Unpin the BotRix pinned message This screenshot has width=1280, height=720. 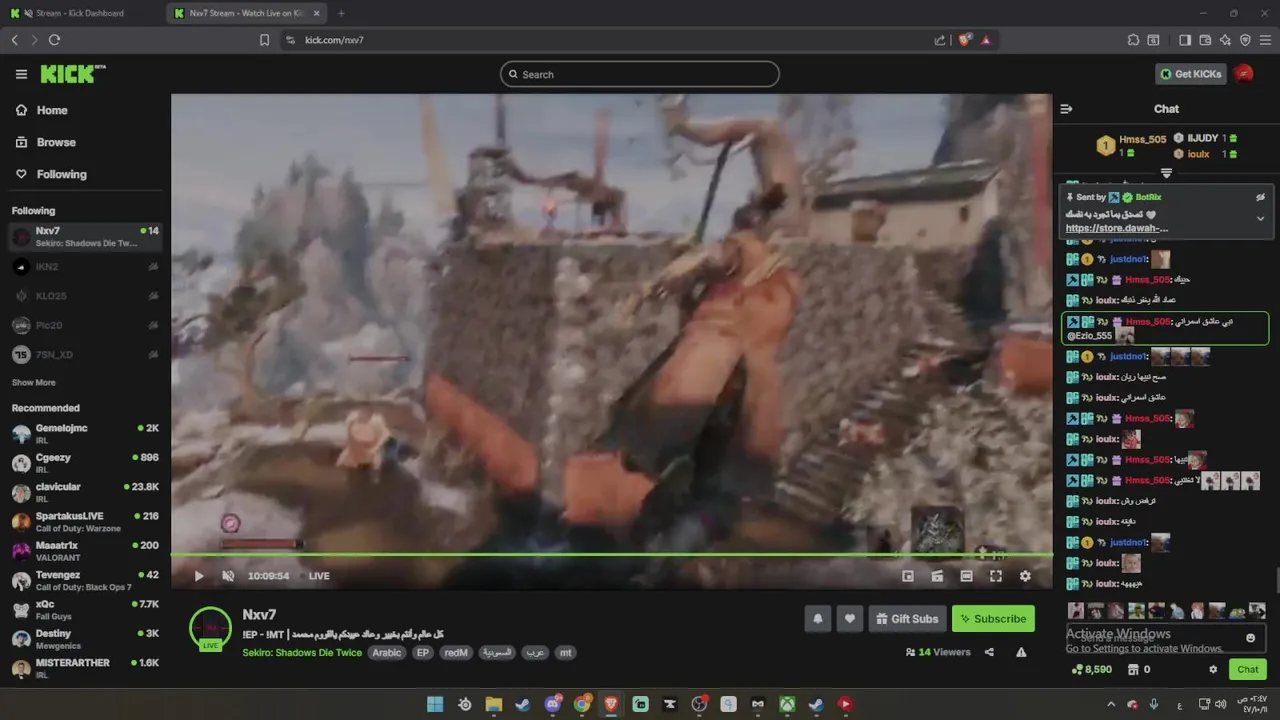pyautogui.click(x=1260, y=197)
